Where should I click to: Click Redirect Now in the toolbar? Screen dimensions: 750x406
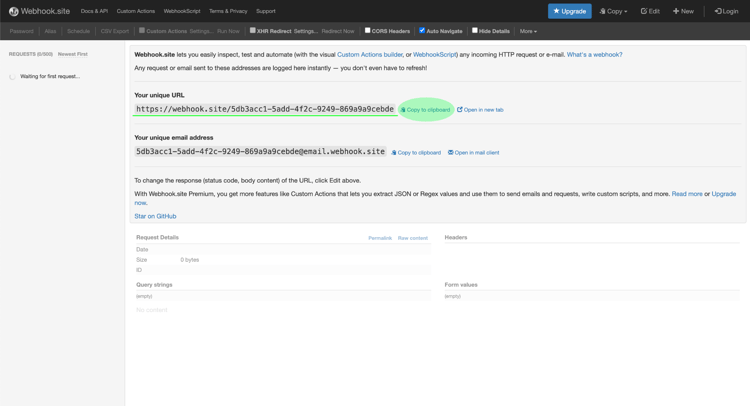pos(338,31)
